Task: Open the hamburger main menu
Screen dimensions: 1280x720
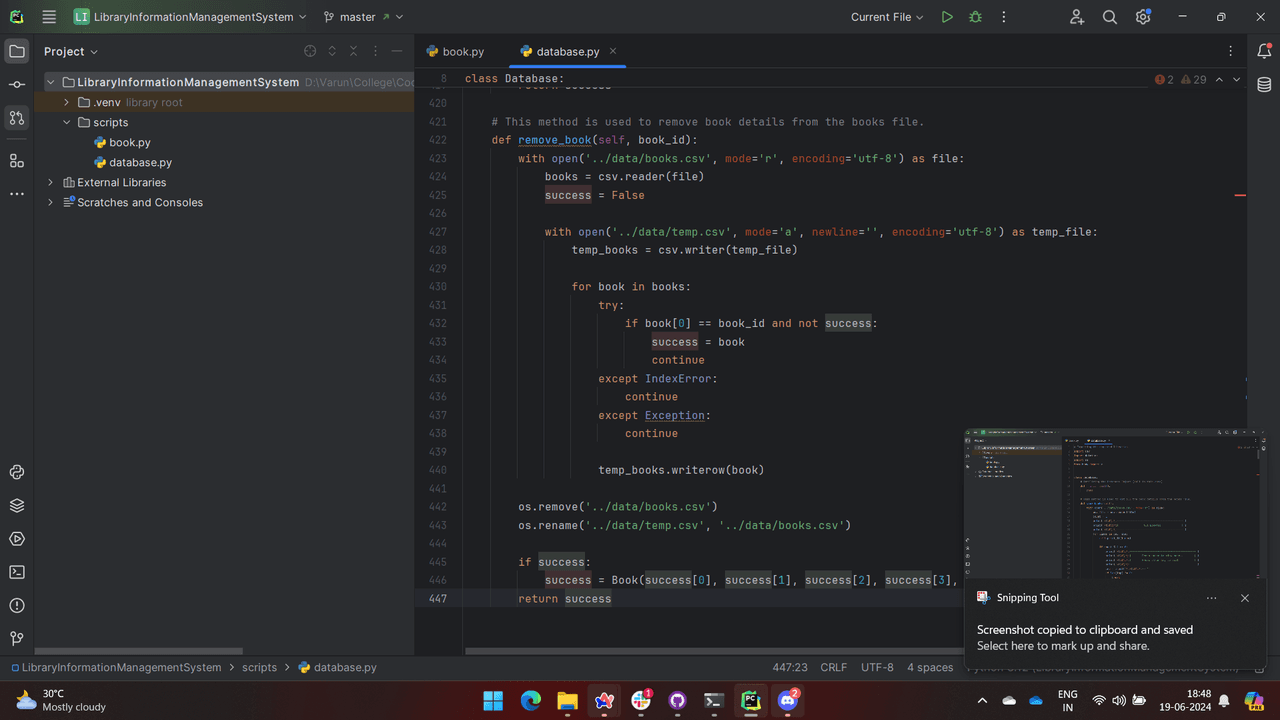Action: (x=49, y=17)
